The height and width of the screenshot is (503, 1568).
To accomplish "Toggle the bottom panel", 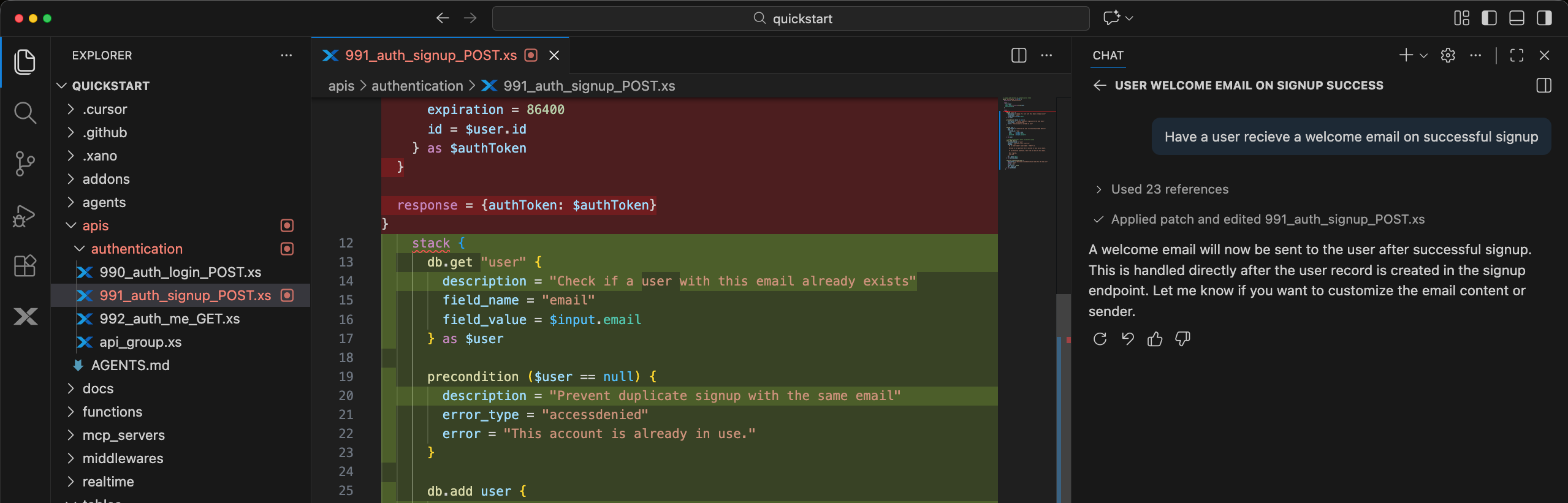I will [1517, 18].
